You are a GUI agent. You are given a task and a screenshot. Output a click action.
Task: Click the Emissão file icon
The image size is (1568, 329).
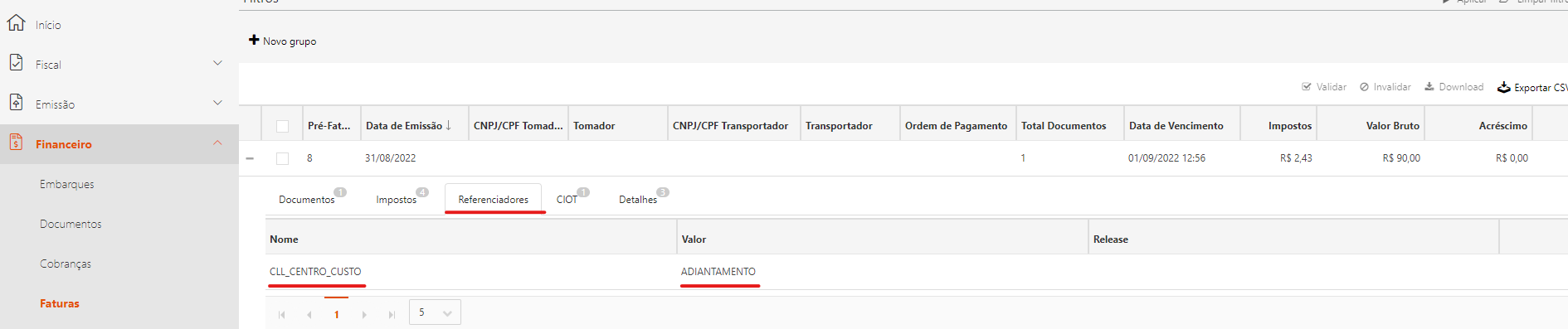point(16,103)
